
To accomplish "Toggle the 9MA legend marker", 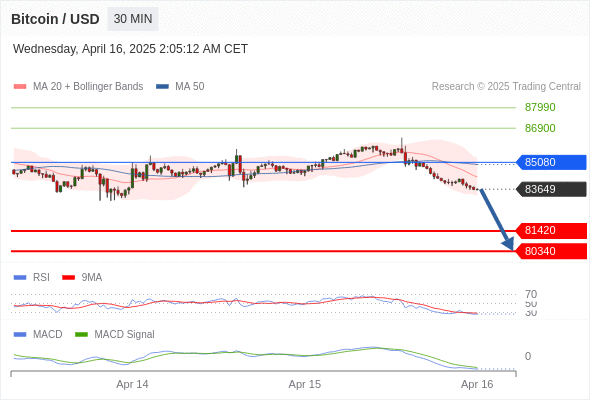I will [x=68, y=278].
